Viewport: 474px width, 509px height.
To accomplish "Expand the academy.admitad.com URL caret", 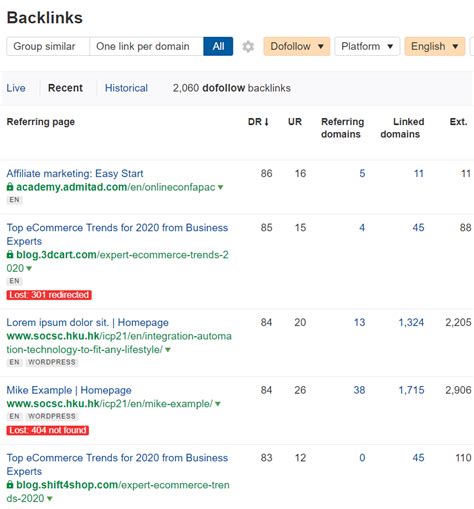I will click(220, 187).
